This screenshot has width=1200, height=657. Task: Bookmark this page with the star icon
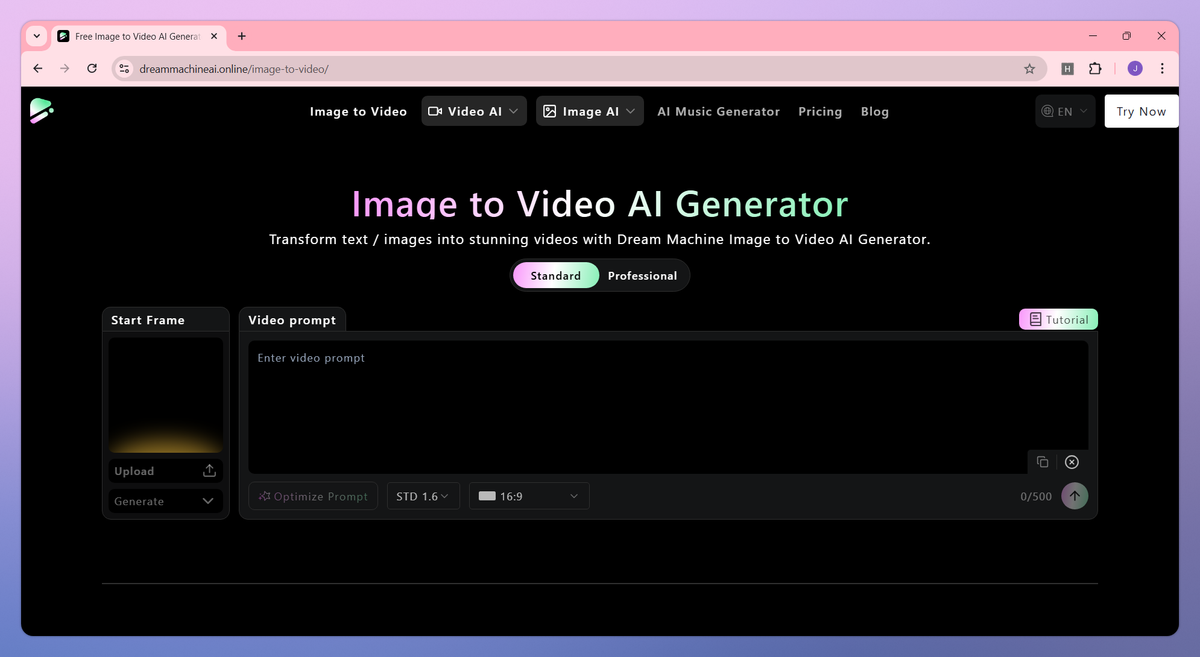tap(1029, 69)
